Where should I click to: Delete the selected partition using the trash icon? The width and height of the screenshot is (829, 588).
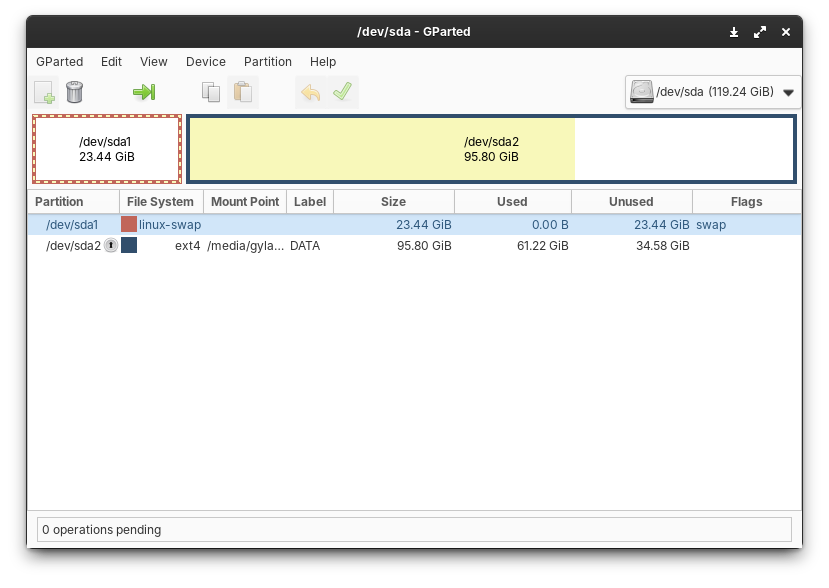click(74, 92)
